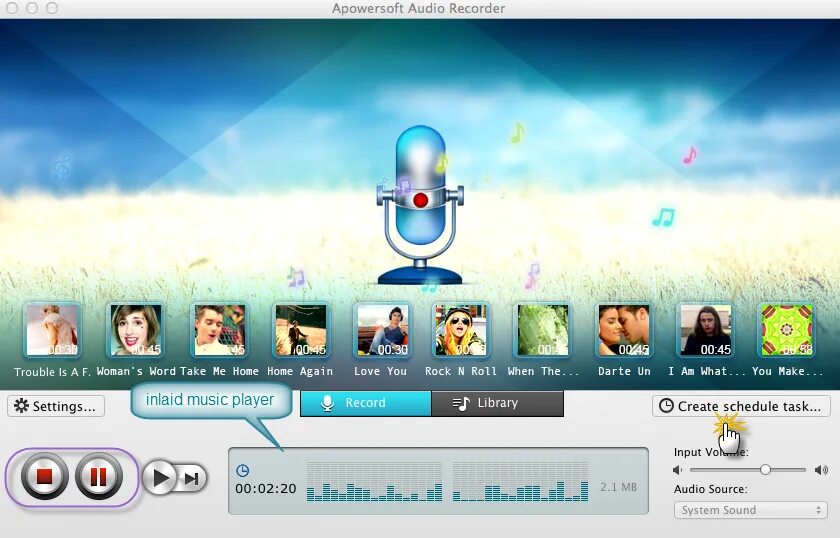
Task: Adjust the Input Volume slider knob
Action: (x=766, y=470)
